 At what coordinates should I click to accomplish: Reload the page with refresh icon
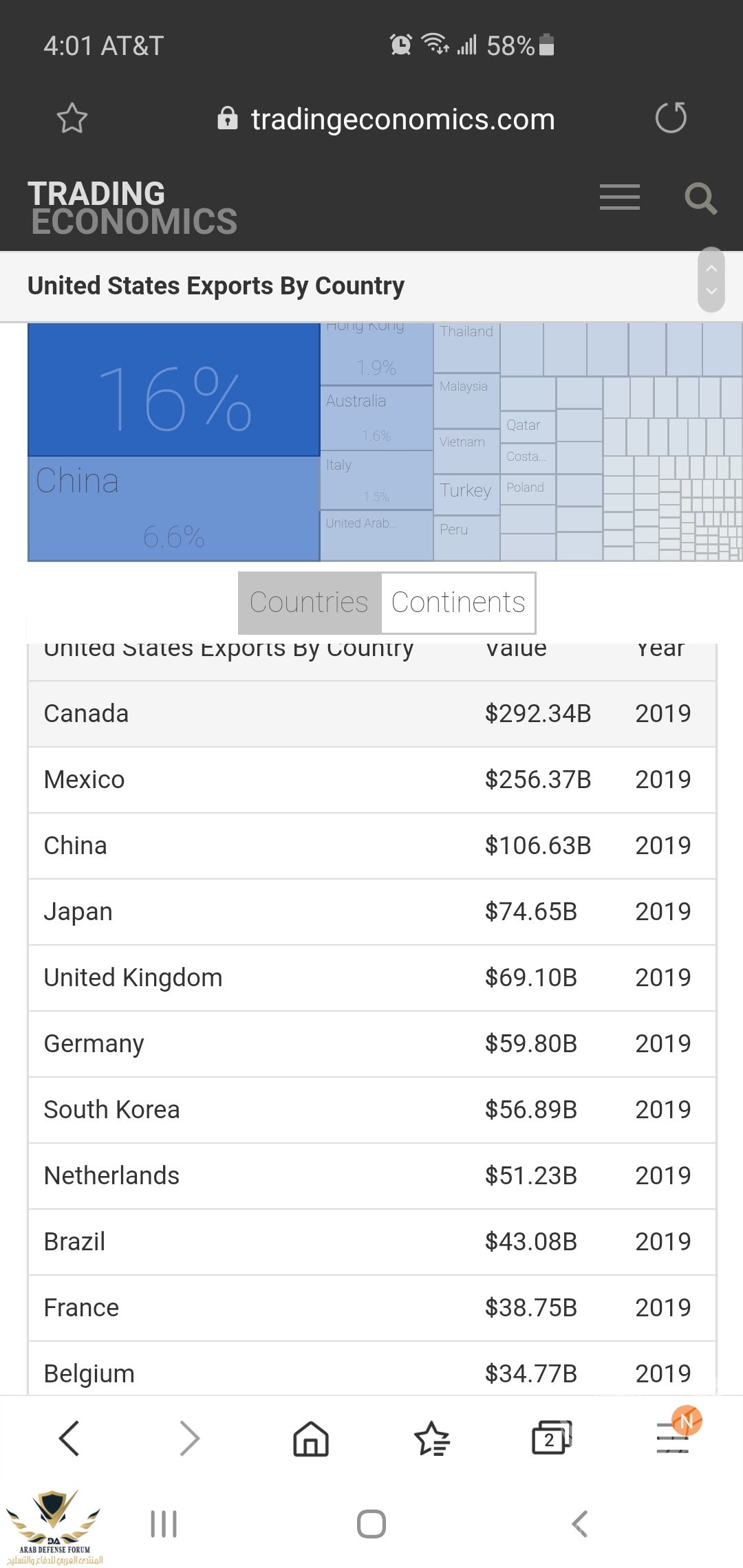click(671, 118)
